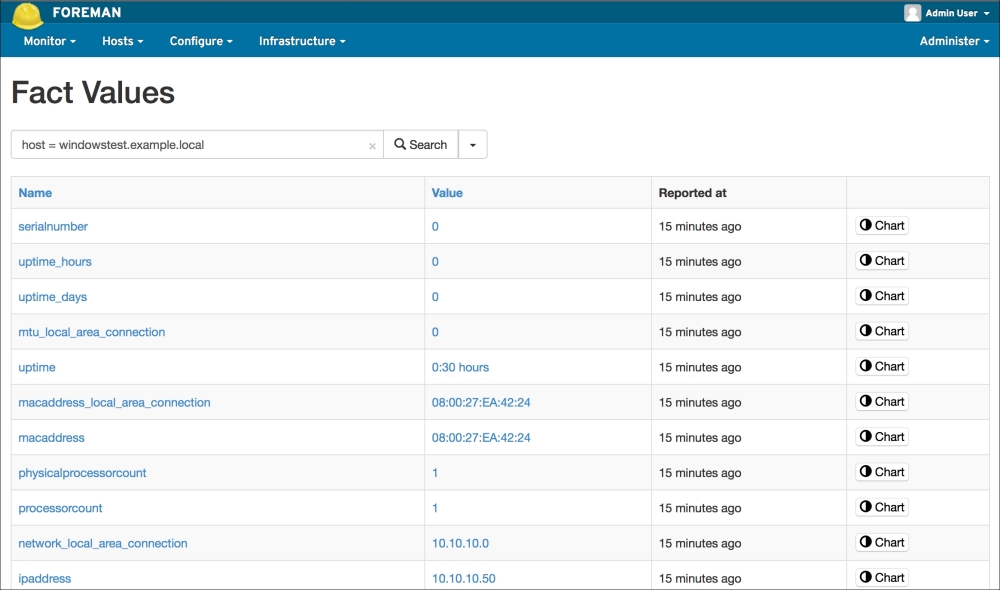The image size is (1000, 590).
Task: Expand the search options dropdown arrow
Action: tap(473, 145)
